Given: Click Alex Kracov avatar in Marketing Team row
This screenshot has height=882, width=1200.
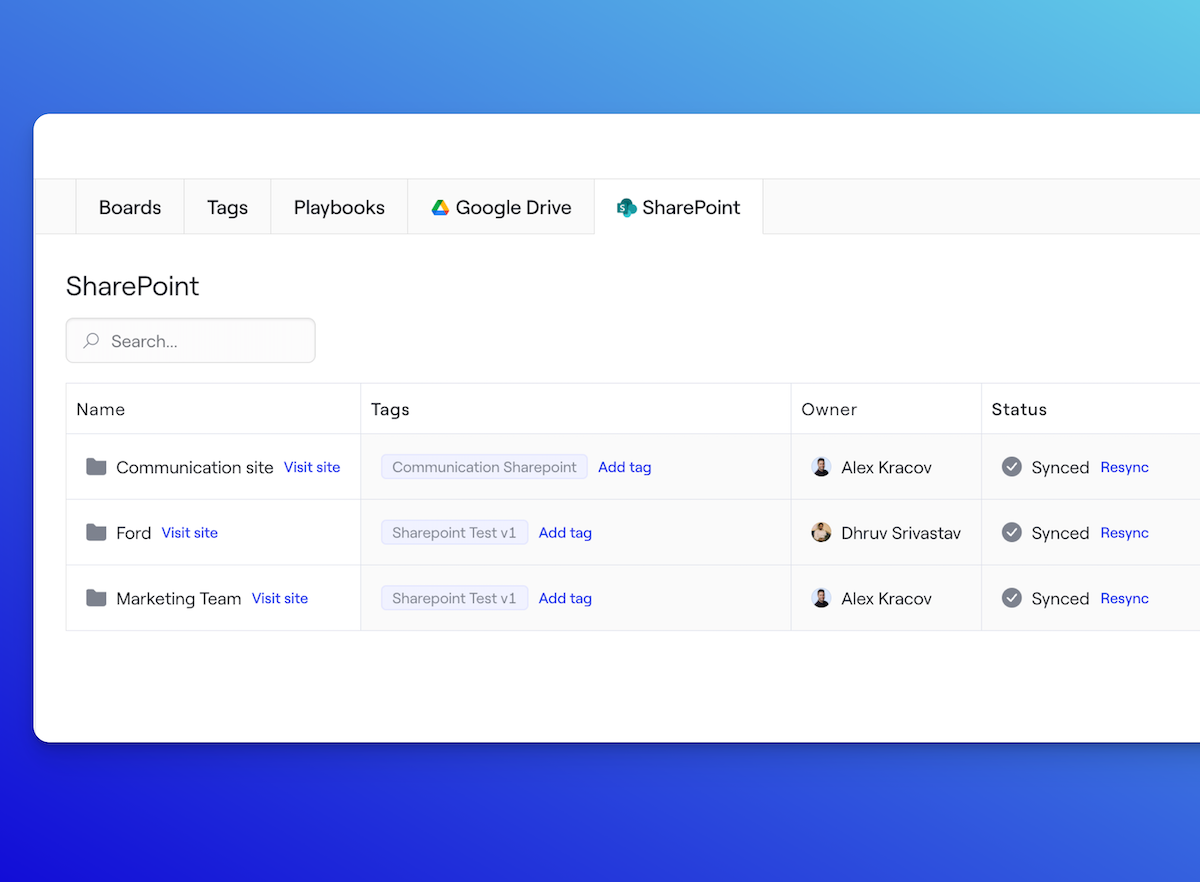Looking at the screenshot, I should pos(821,598).
